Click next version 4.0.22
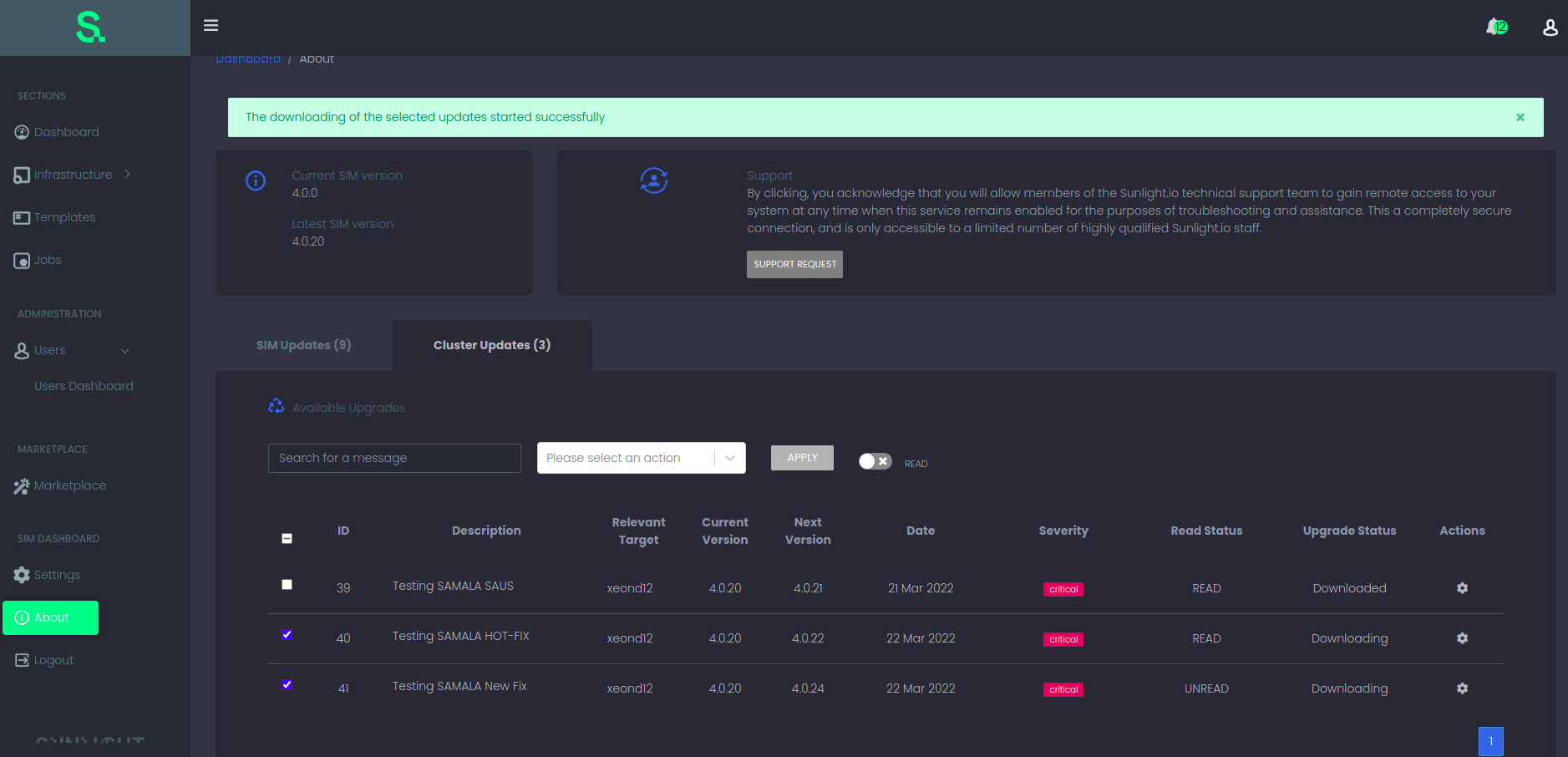 click(808, 638)
